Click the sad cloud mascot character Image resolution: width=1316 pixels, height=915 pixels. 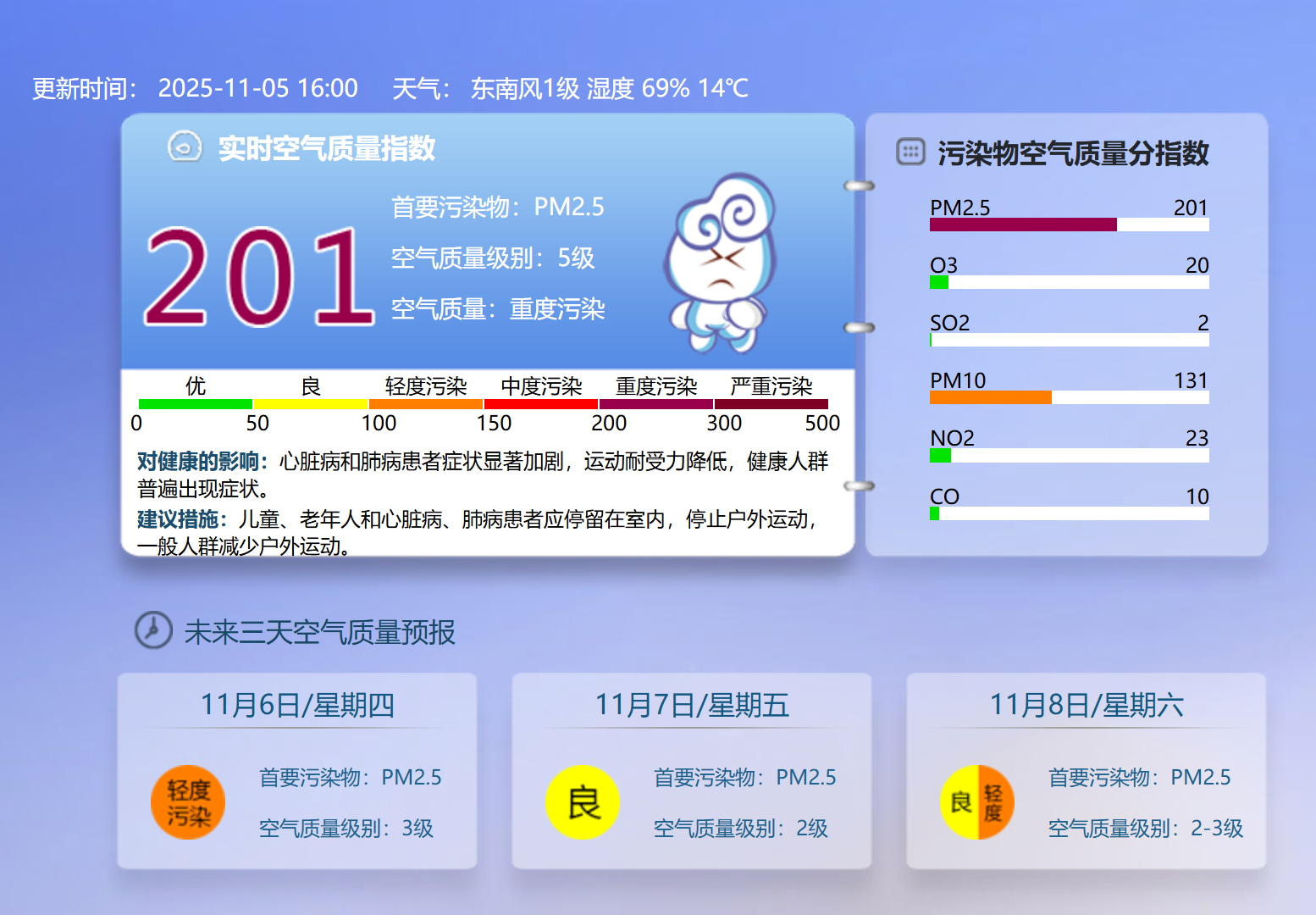721,263
